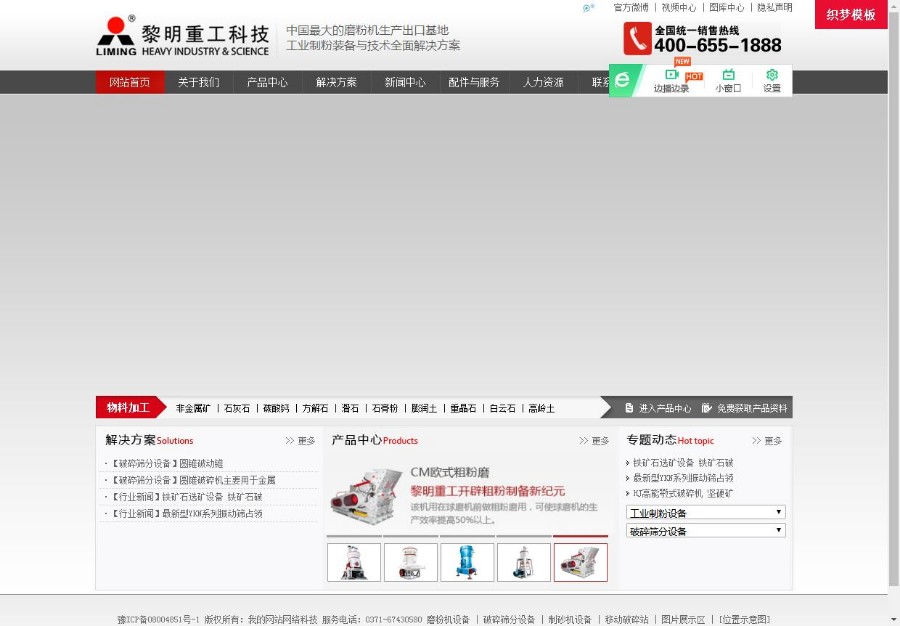
Task: Open hot topic 最新型YKN系列振动筛占领
Action: pos(682,477)
